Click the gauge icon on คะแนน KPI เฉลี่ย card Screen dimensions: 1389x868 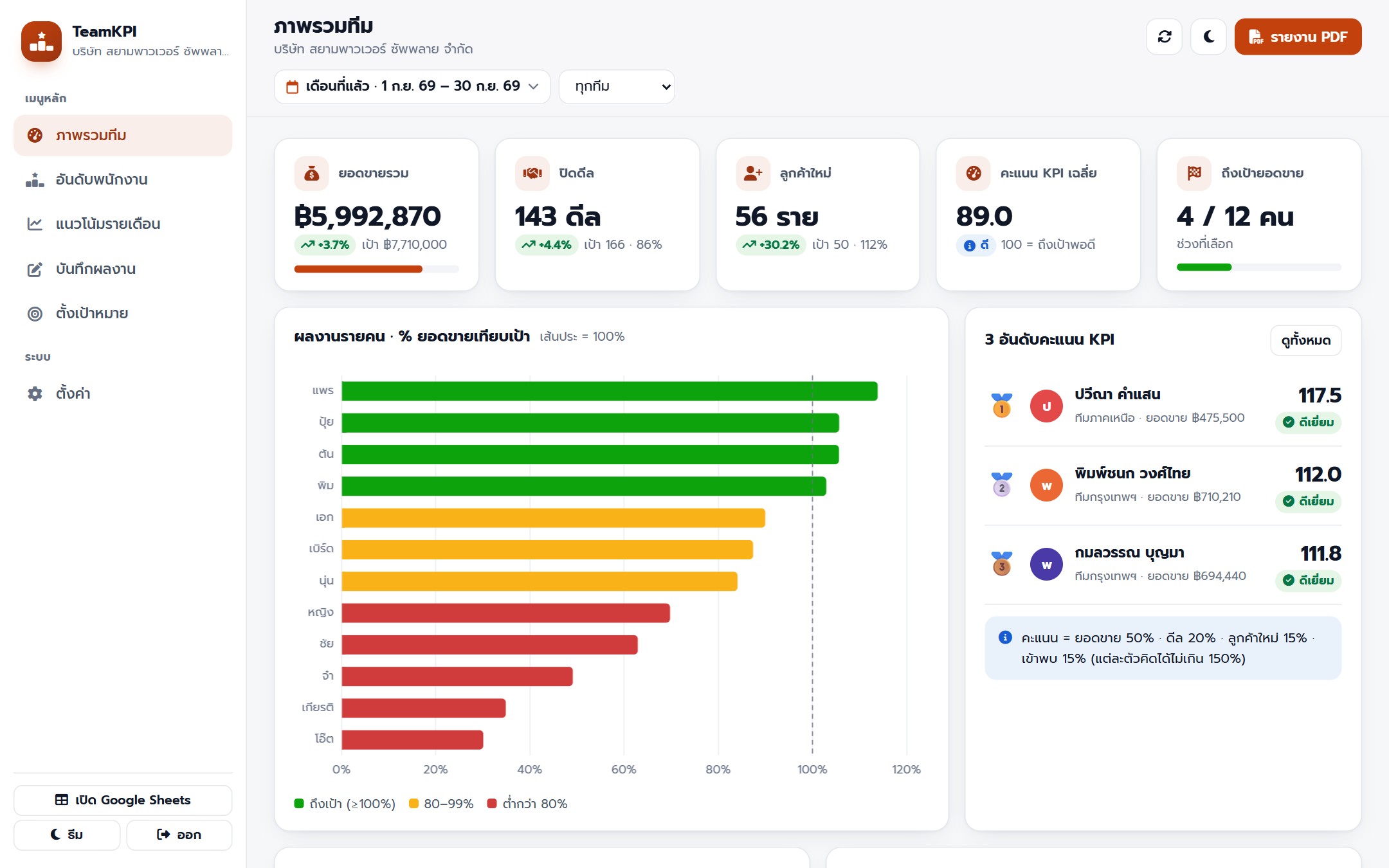[x=974, y=174]
